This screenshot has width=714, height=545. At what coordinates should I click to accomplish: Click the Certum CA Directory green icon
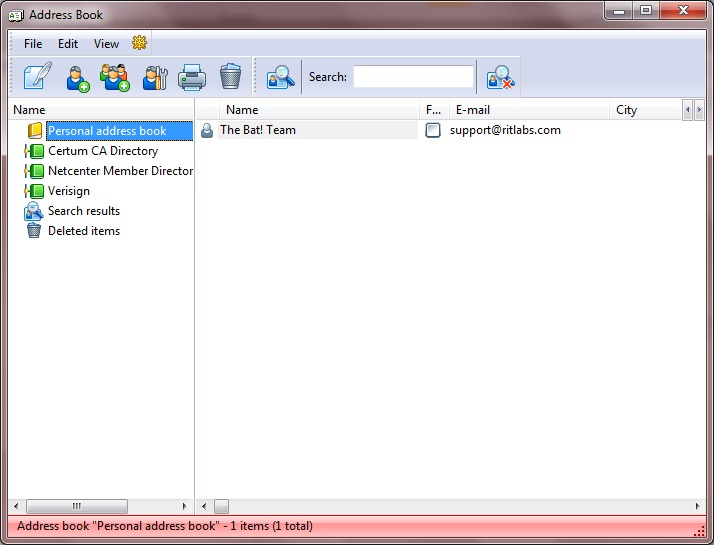pyautogui.click(x=34, y=151)
